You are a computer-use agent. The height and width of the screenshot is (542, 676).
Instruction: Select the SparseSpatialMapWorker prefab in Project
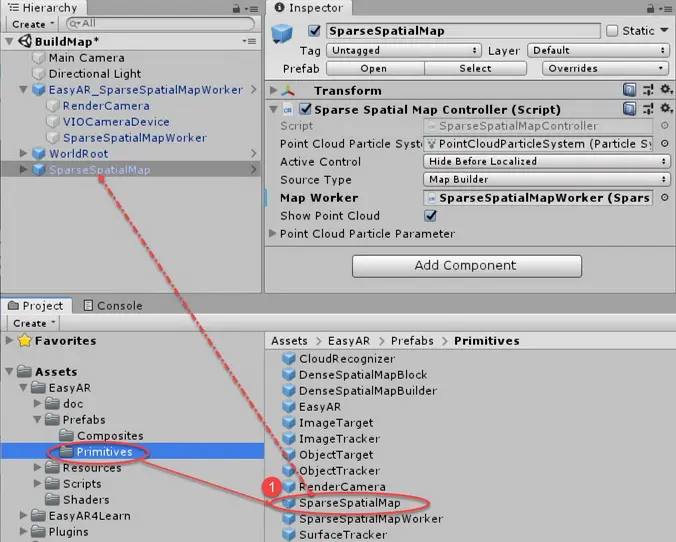[x=363, y=518]
